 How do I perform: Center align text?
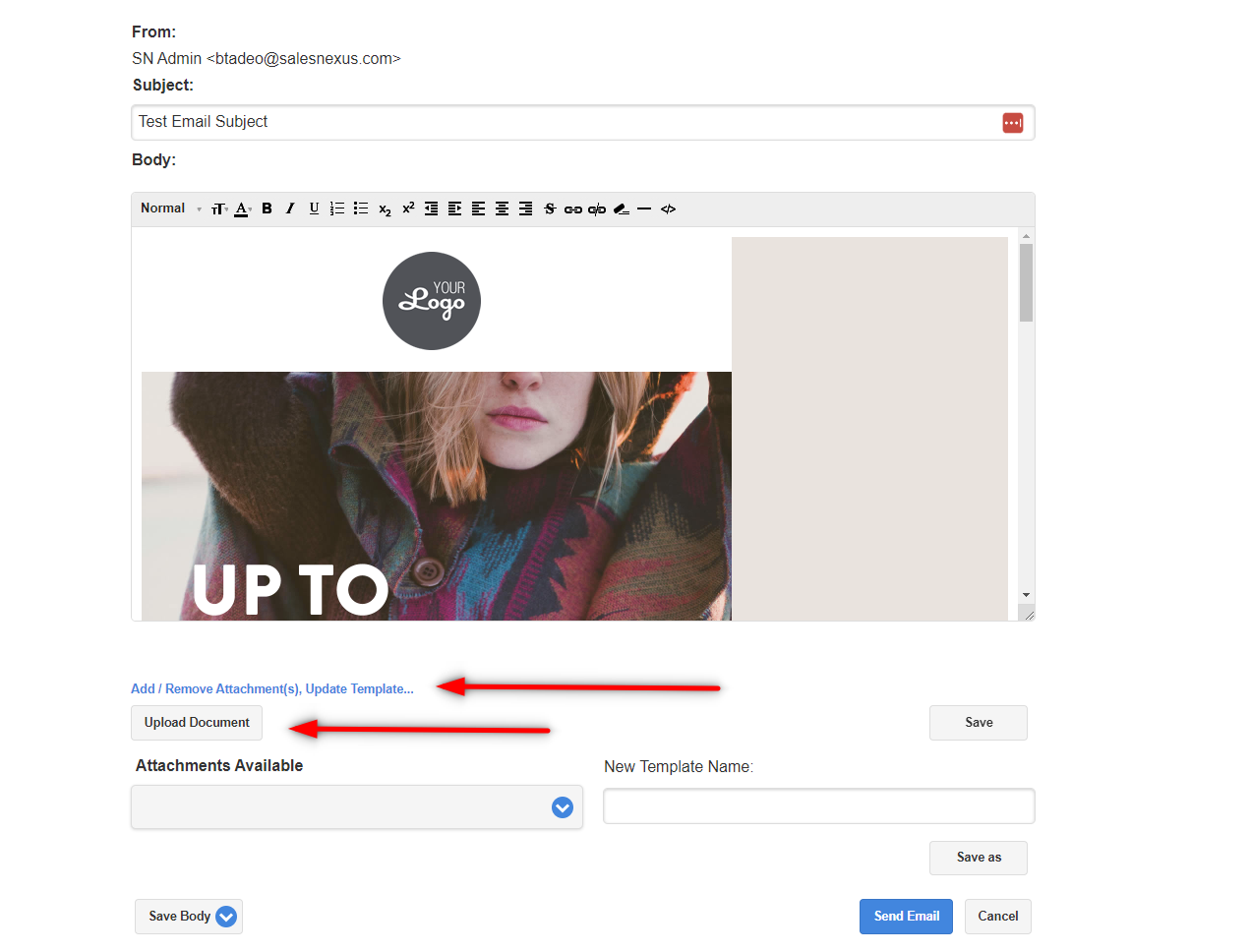coord(503,208)
